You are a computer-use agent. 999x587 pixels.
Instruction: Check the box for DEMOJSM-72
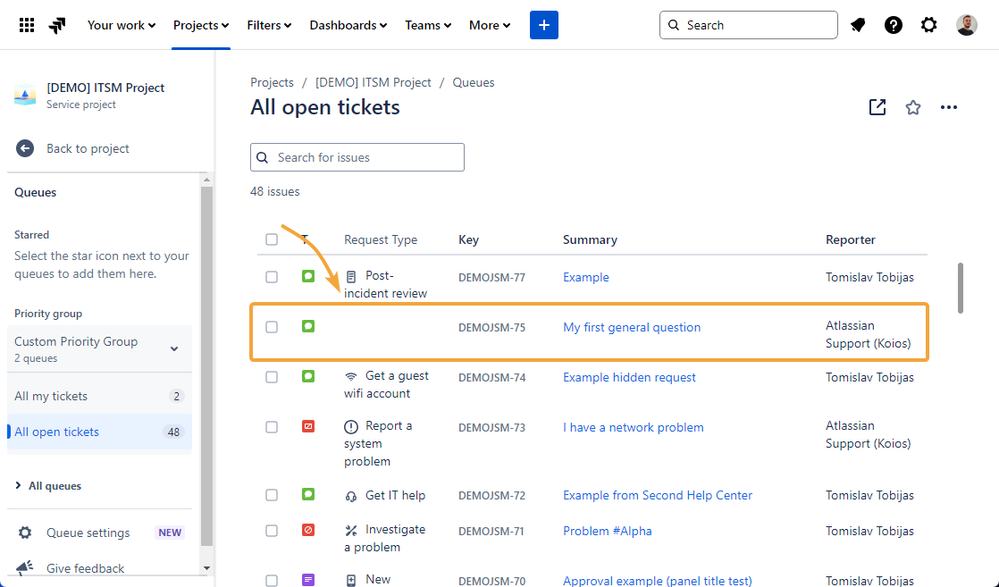click(271, 495)
